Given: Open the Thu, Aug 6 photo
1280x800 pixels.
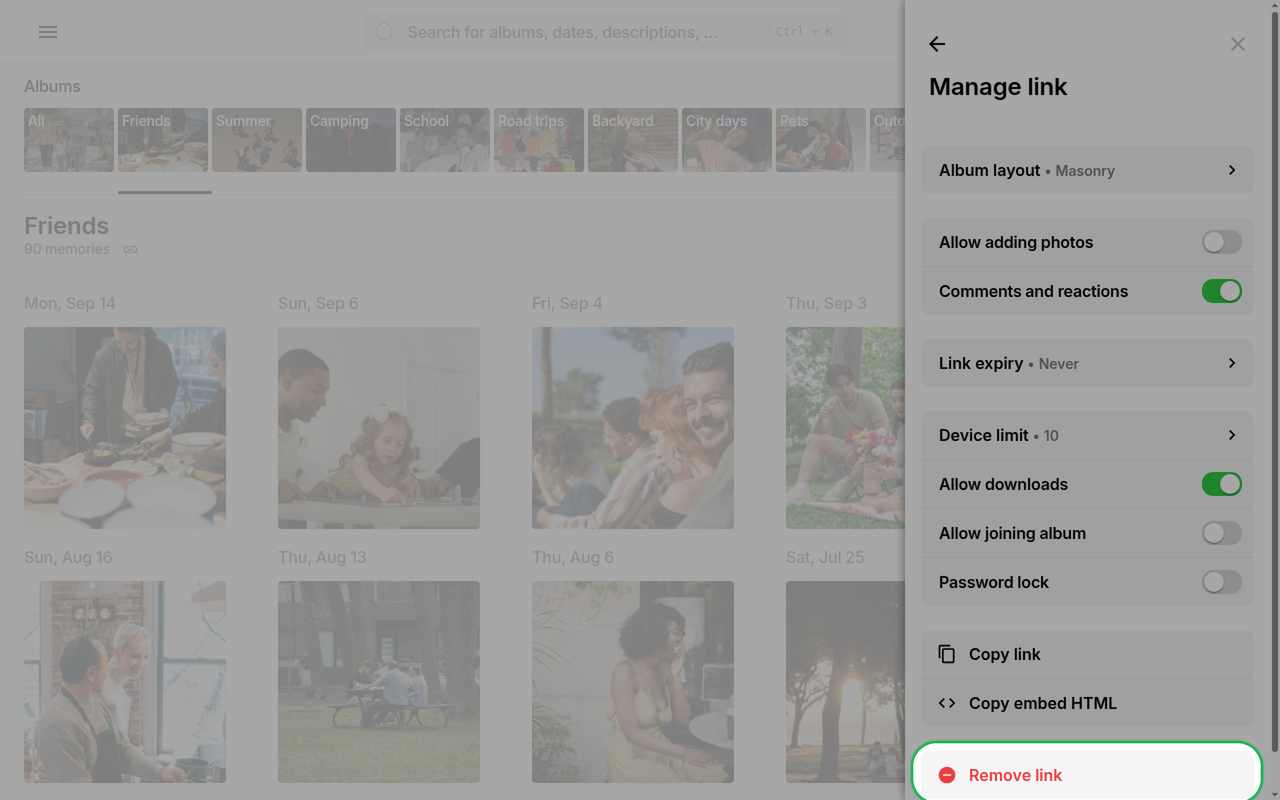Looking at the screenshot, I should click(633, 682).
